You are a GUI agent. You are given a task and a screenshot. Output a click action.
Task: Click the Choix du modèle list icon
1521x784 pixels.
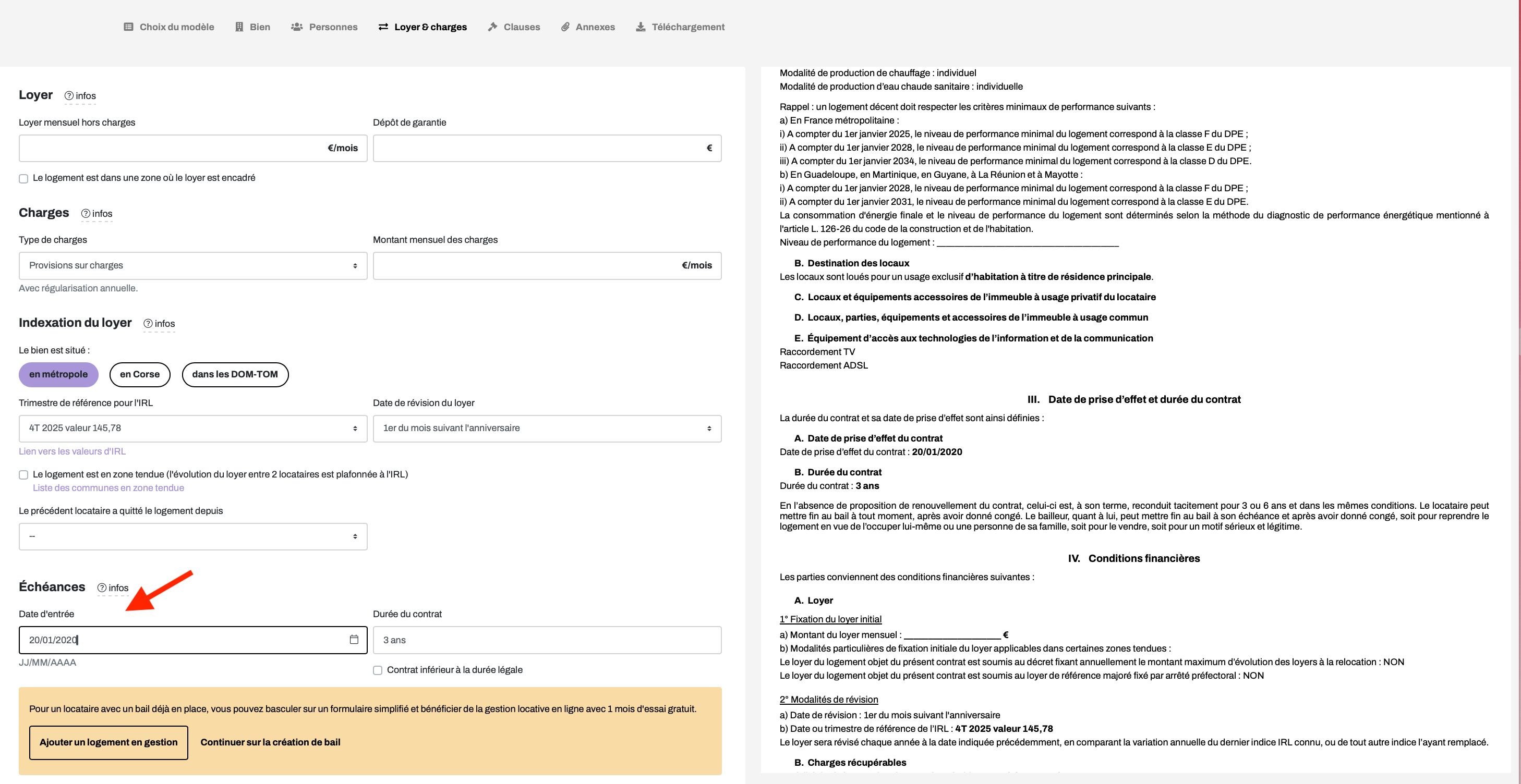tap(128, 27)
